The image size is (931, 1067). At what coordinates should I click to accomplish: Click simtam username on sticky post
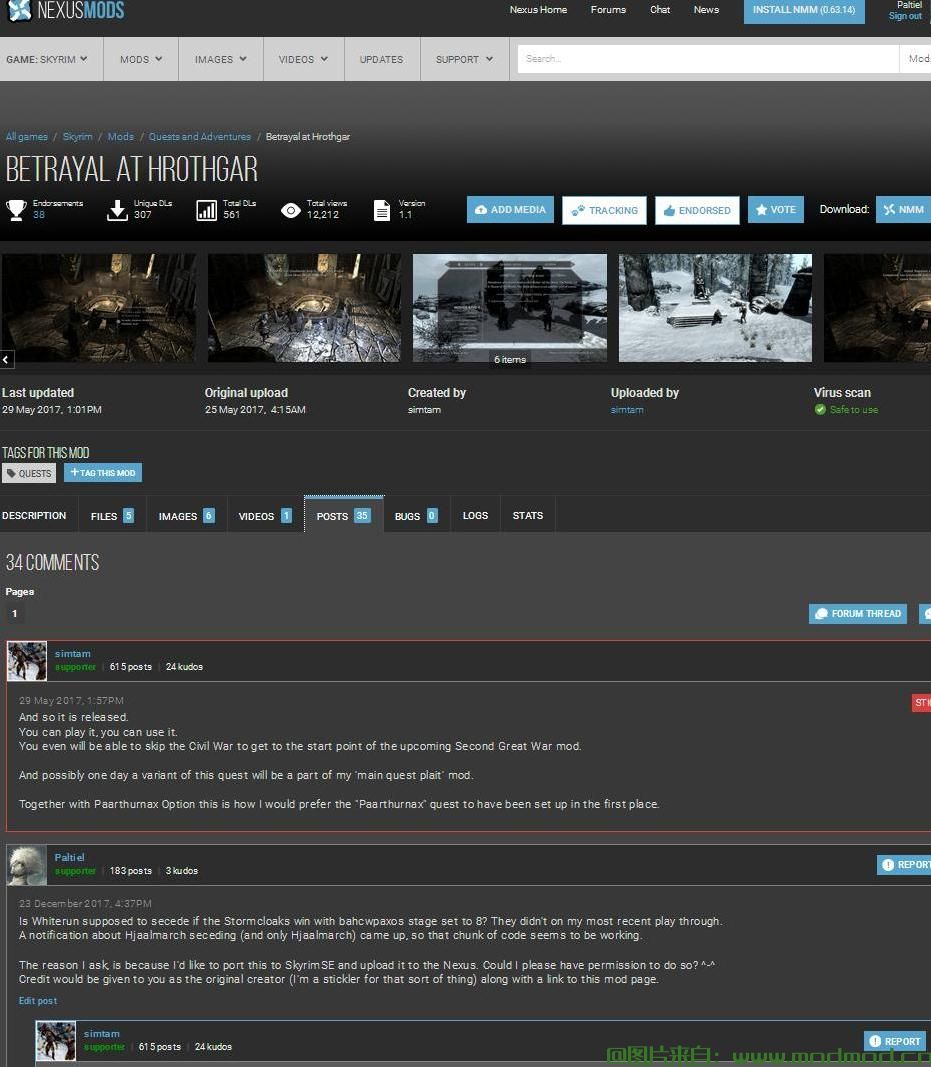click(x=73, y=653)
